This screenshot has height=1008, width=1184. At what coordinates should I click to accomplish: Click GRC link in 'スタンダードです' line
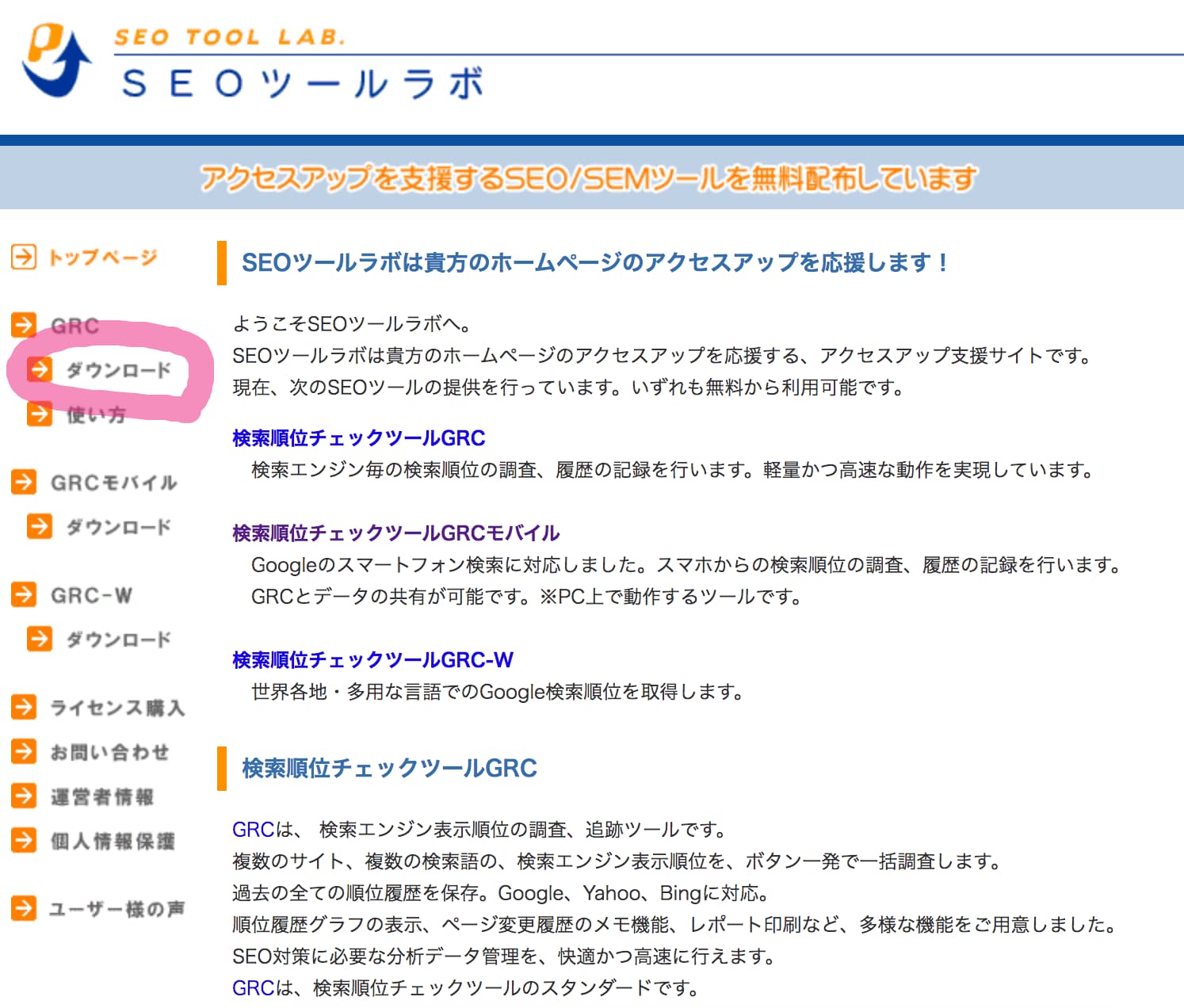[253, 987]
